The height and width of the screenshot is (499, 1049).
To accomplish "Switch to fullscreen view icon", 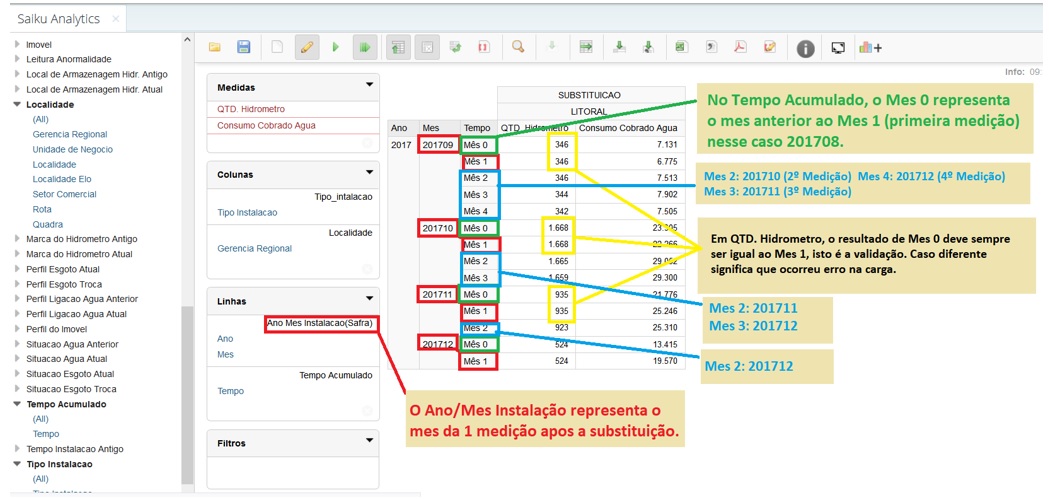I will point(838,48).
